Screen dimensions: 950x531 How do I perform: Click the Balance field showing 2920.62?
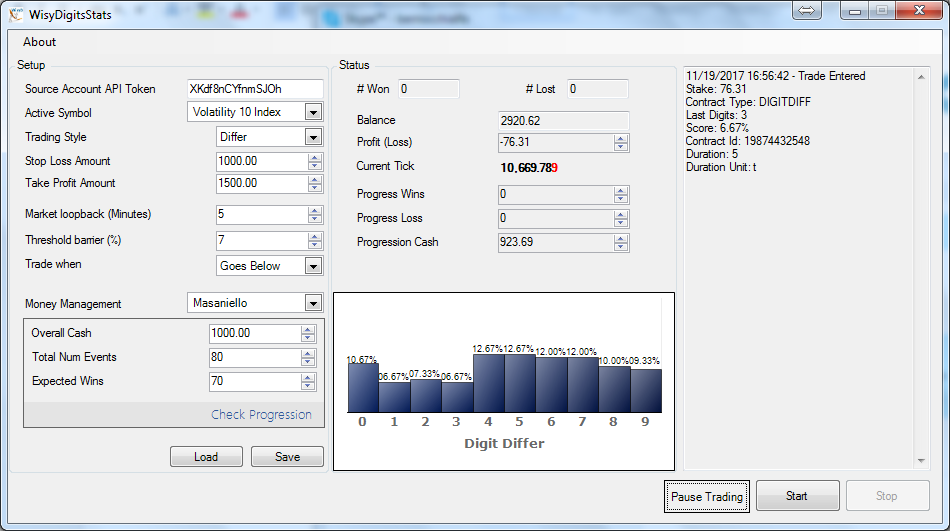[x=563, y=121]
